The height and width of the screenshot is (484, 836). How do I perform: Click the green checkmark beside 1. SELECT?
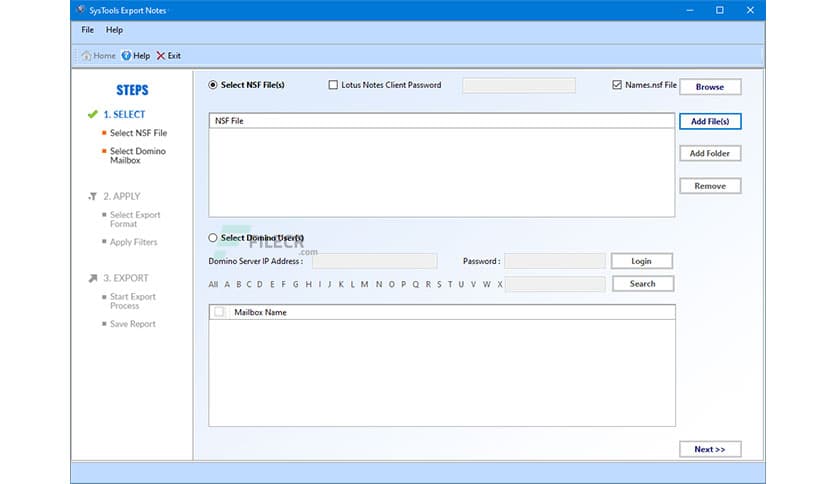[x=93, y=114]
